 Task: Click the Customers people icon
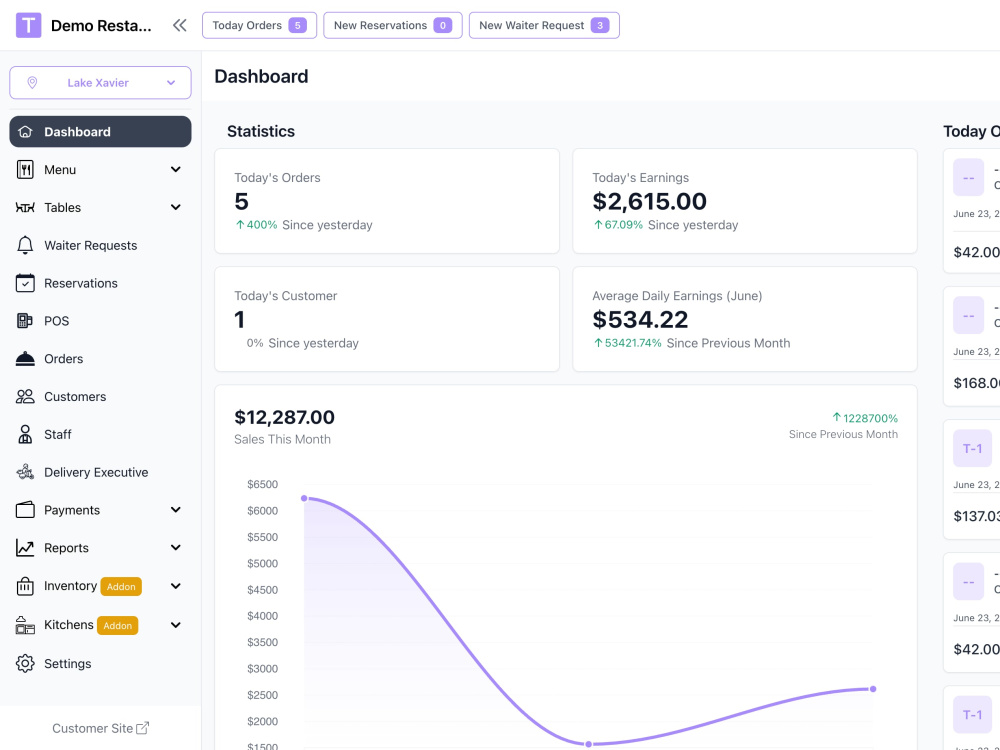(x=25, y=397)
